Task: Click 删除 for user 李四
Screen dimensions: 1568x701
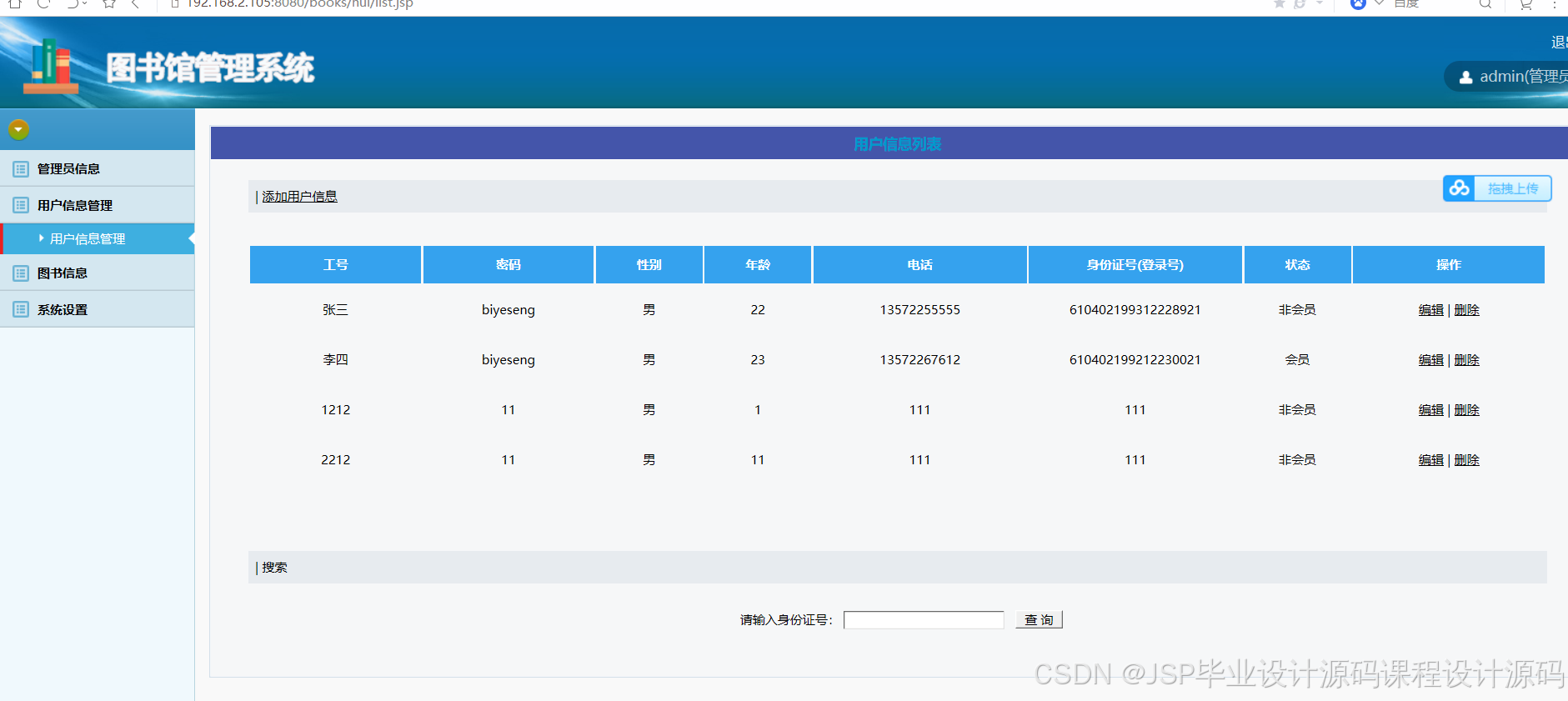Action: 1466,360
